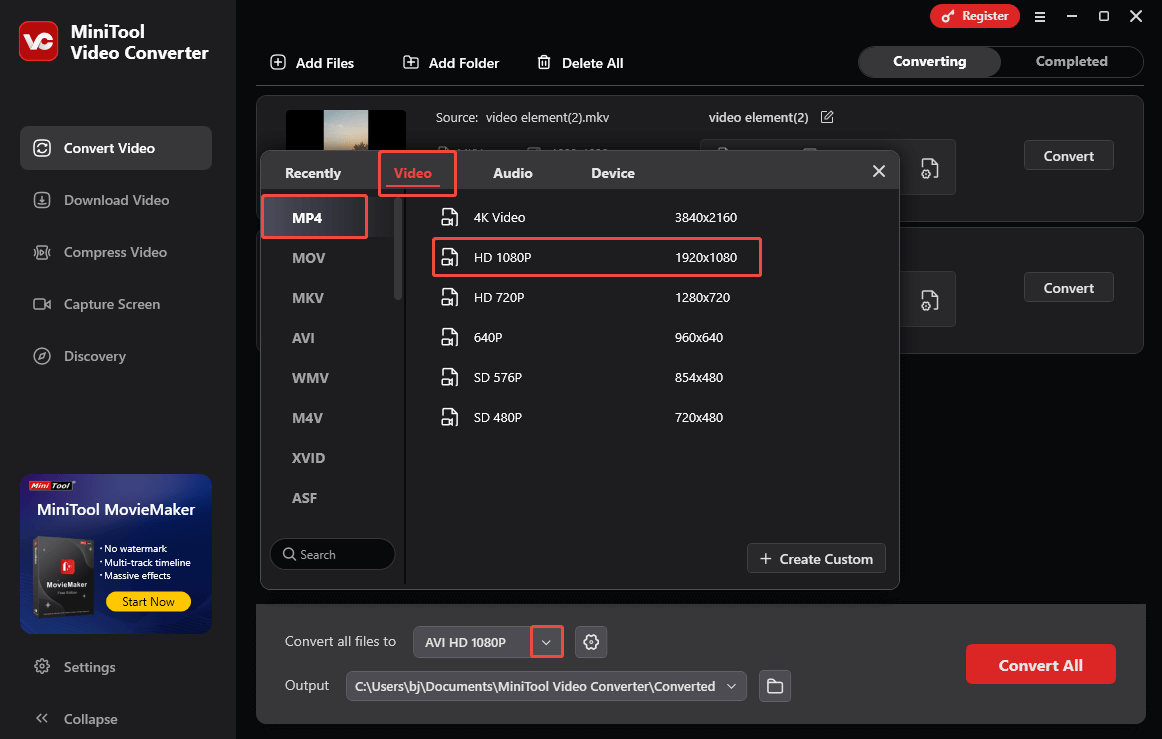
Task: Click the format Search field
Action: (332, 554)
